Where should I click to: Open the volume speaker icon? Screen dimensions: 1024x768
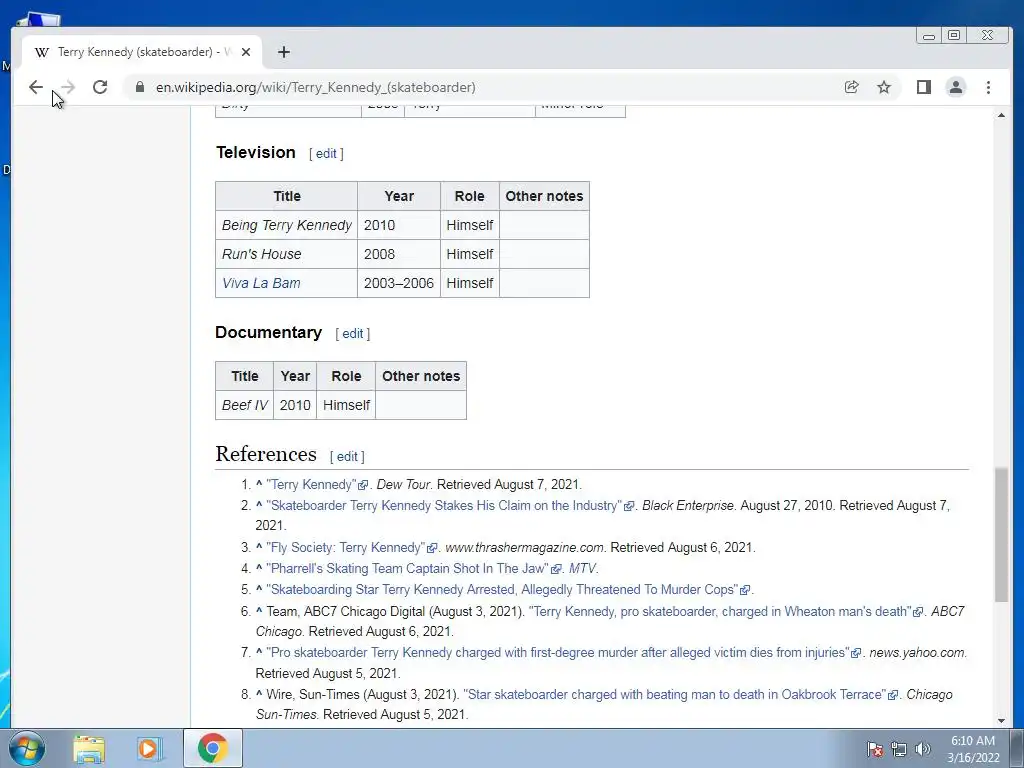click(923, 749)
